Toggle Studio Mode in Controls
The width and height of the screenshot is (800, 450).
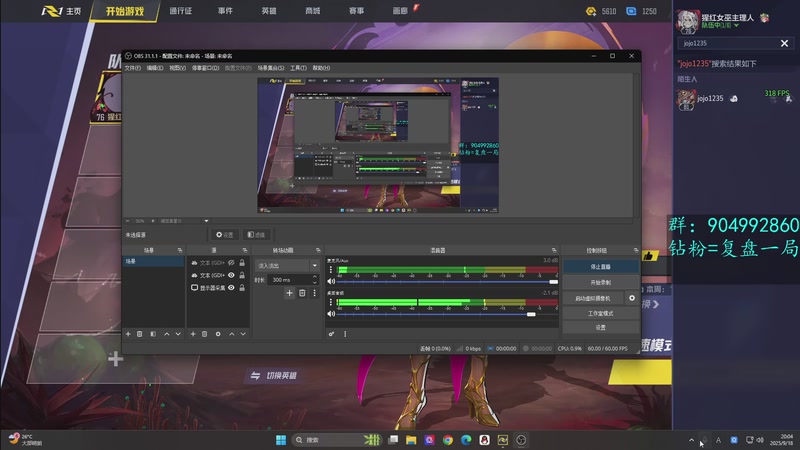pyautogui.click(x=601, y=313)
